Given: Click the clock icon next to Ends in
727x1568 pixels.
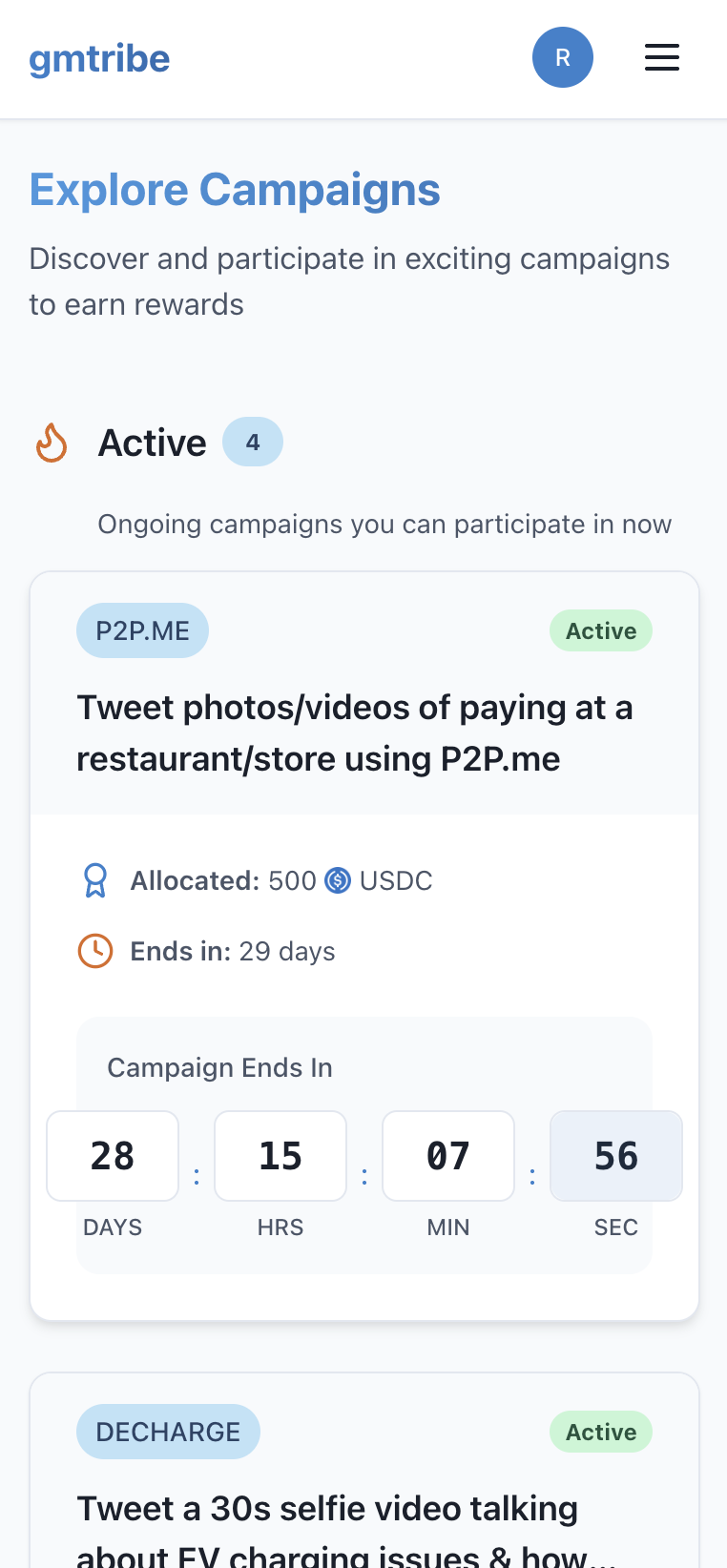Looking at the screenshot, I should [95, 951].
